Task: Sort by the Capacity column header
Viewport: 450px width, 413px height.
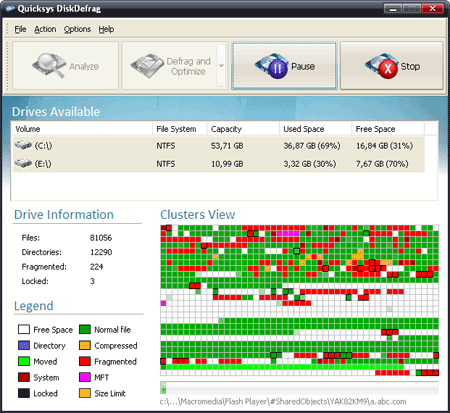Action: (x=243, y=129)
